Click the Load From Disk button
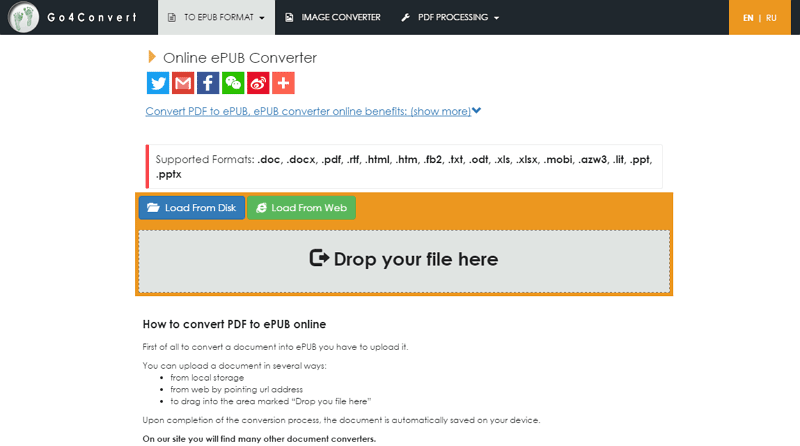800x446 pixels. 192,208
